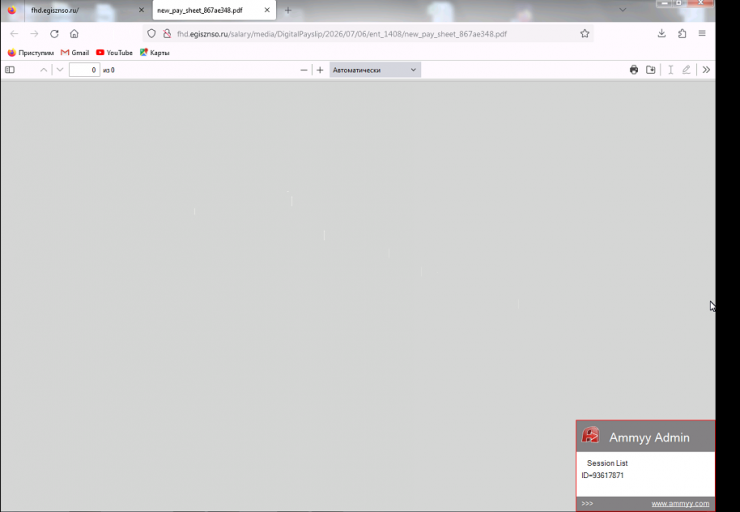Toggle the PDF sidebar panel
Screen dimensions: 740x512
coord(10,70)
